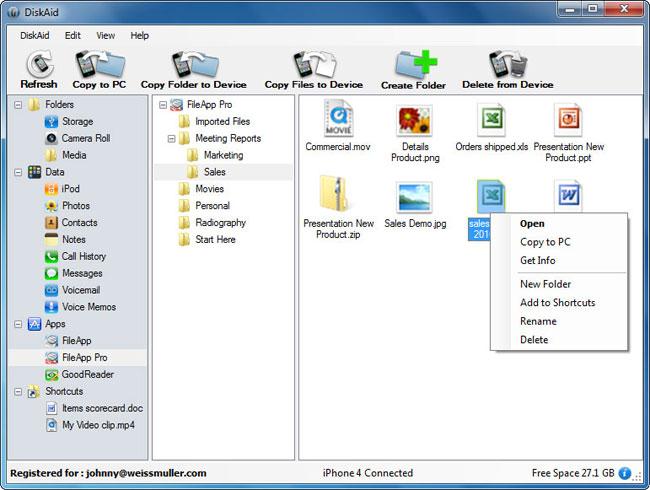Collapse the Meeting Reports folder tree
Image resolution: width=650 pixels, height=490 pixels.
pos(172,139)
